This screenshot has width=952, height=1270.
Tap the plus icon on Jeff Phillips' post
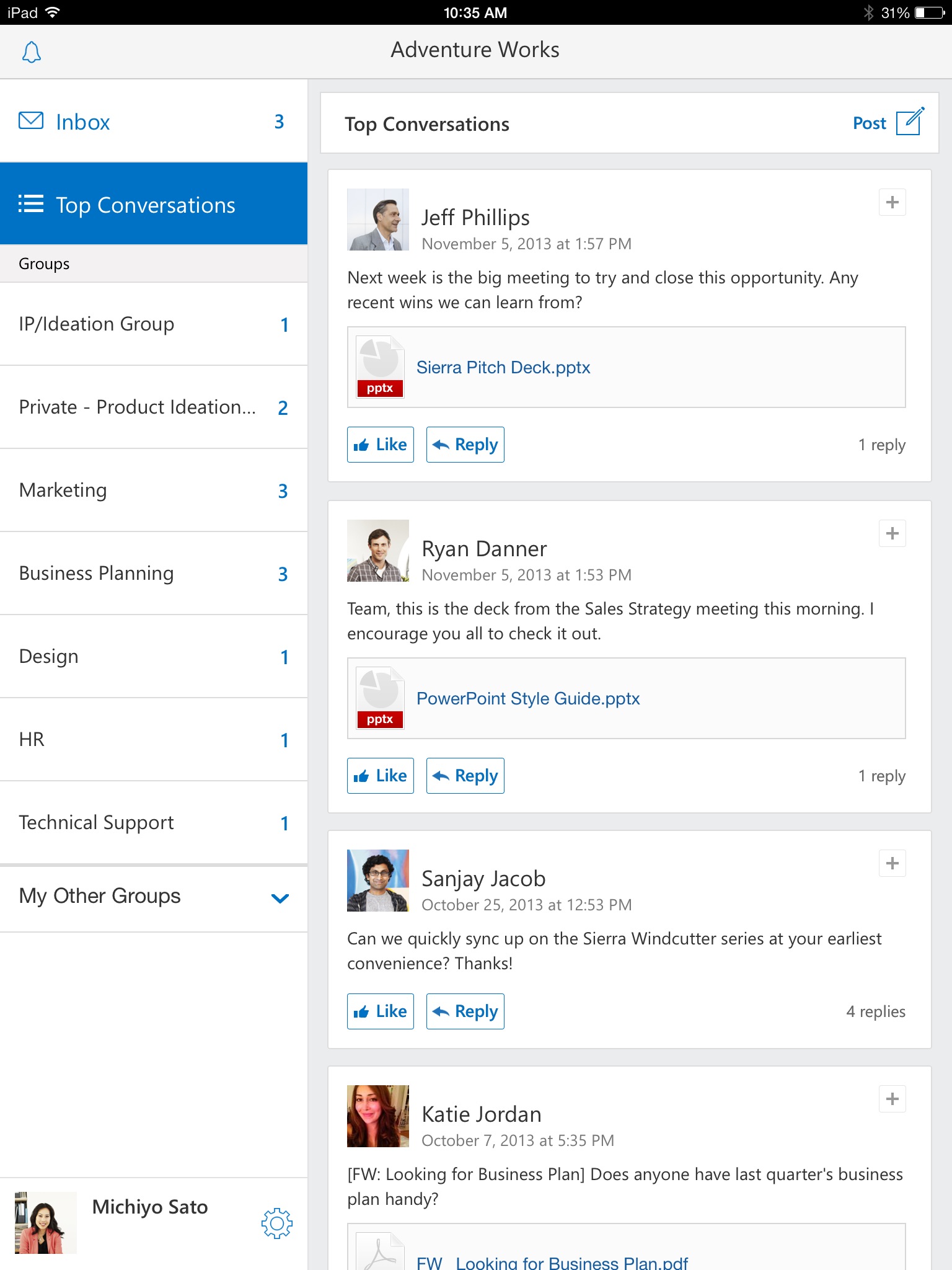pyautogui.click(x=892, y=202)
